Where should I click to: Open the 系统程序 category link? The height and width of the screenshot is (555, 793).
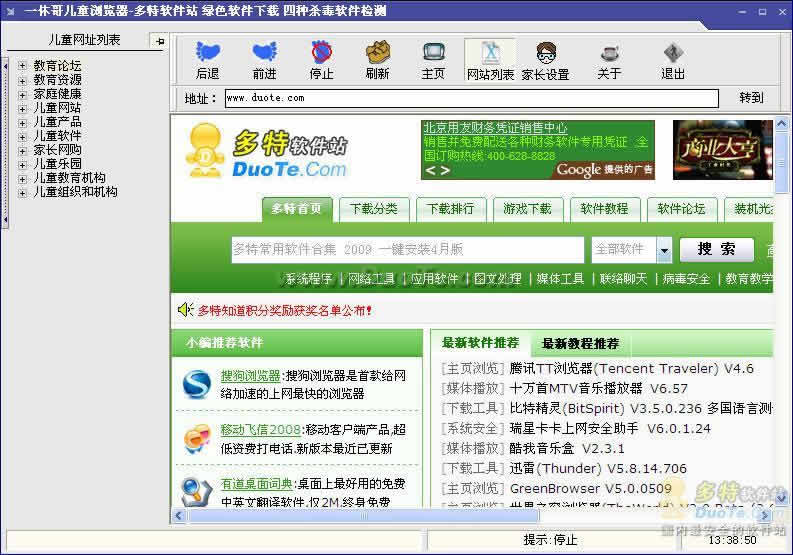(x=309, y=279)
